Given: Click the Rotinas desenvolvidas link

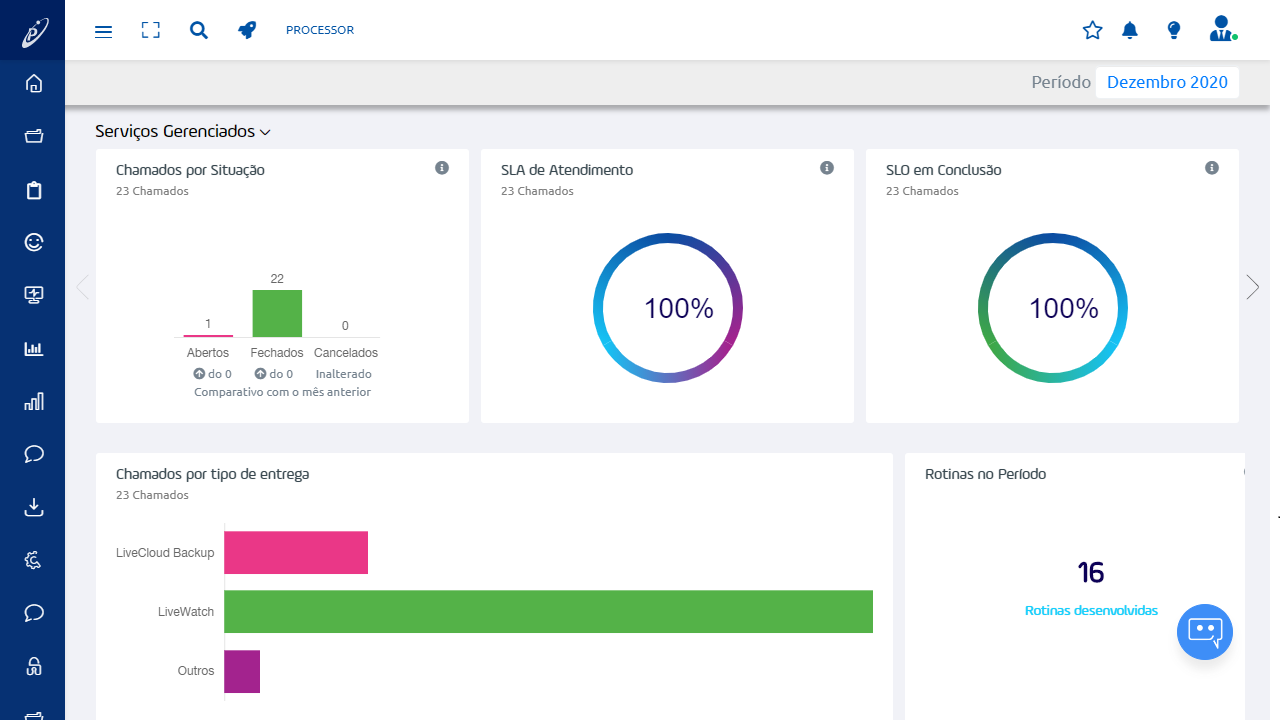Looking at the screenshot, I should tap(1091, 610).
